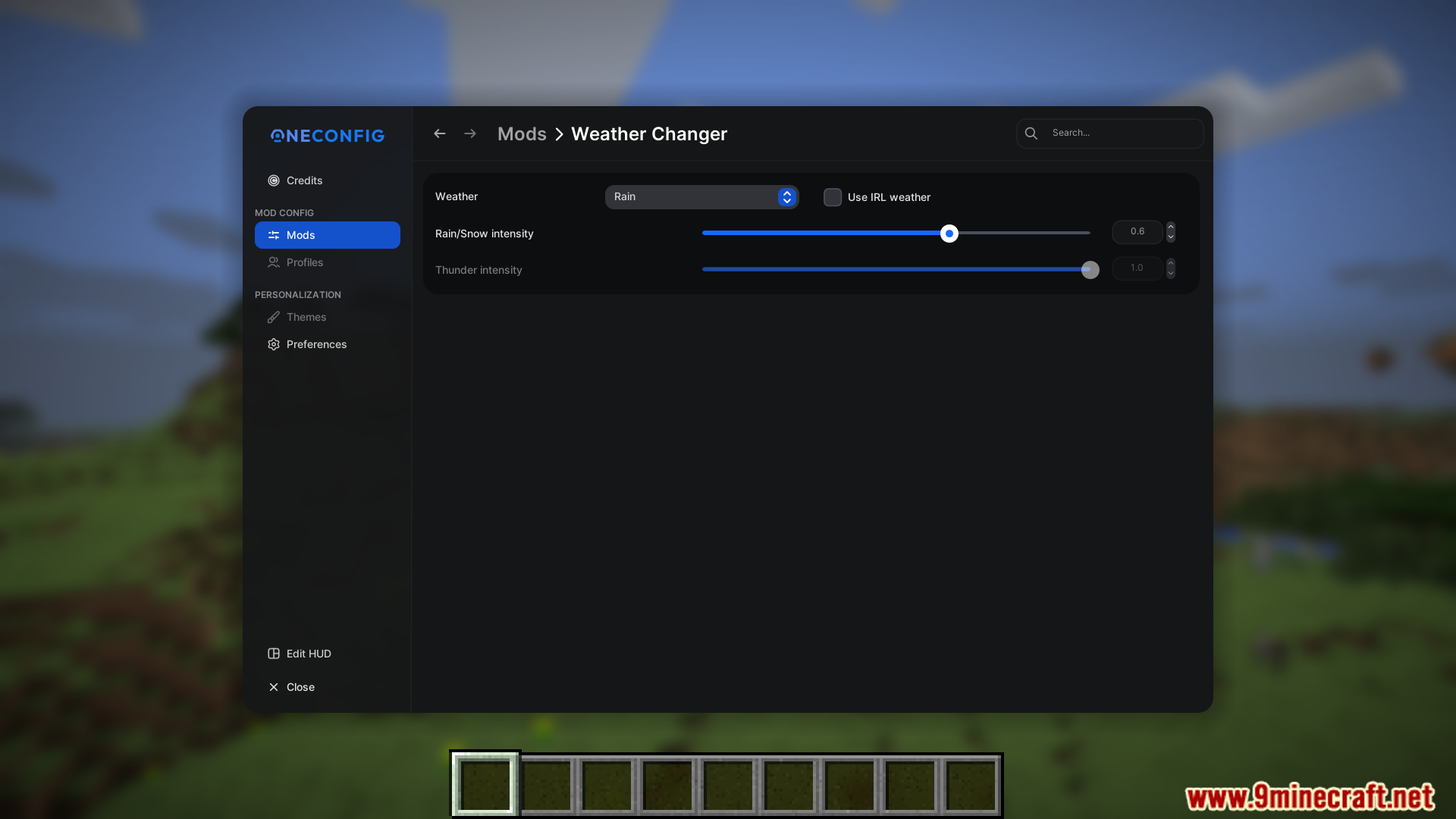Viewport: 1456px width, 819px height.
Task: Select the Mods section
Action: [x=327, y=235]
